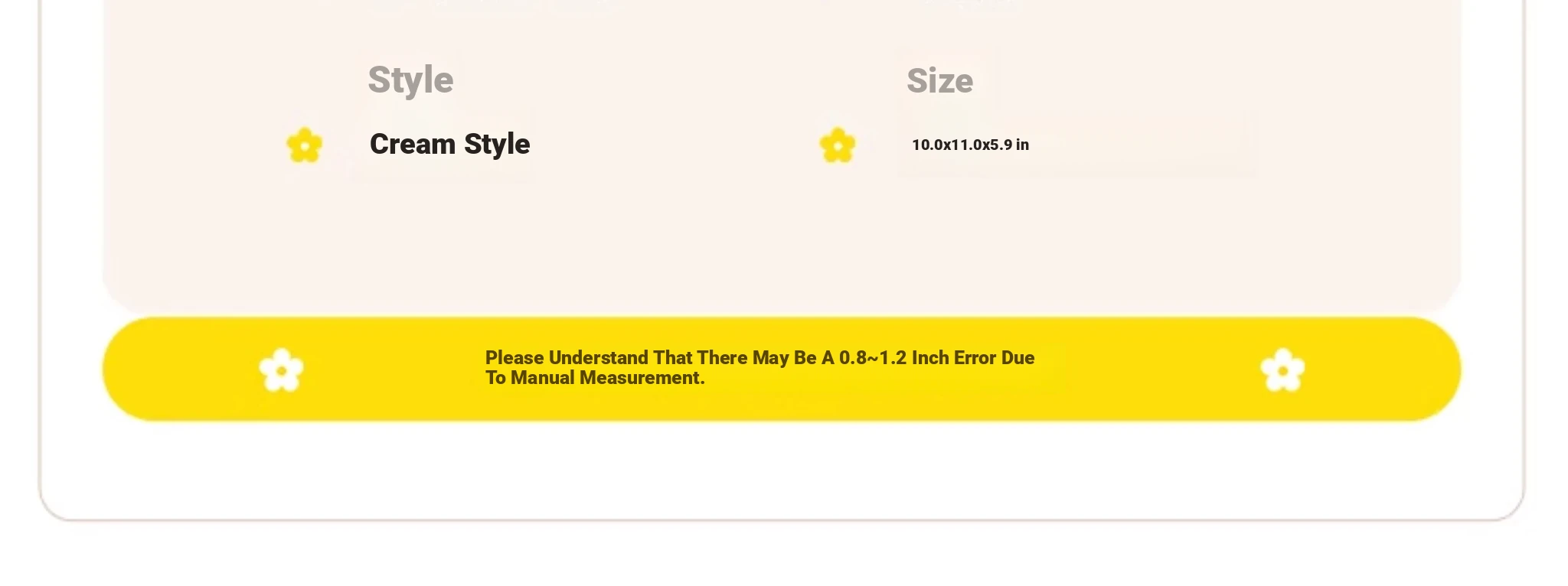Image resolution: width=1568 pixels, height=586 pixels.
Task: Click the Cream Style text
Action: [x=449, y=144]
